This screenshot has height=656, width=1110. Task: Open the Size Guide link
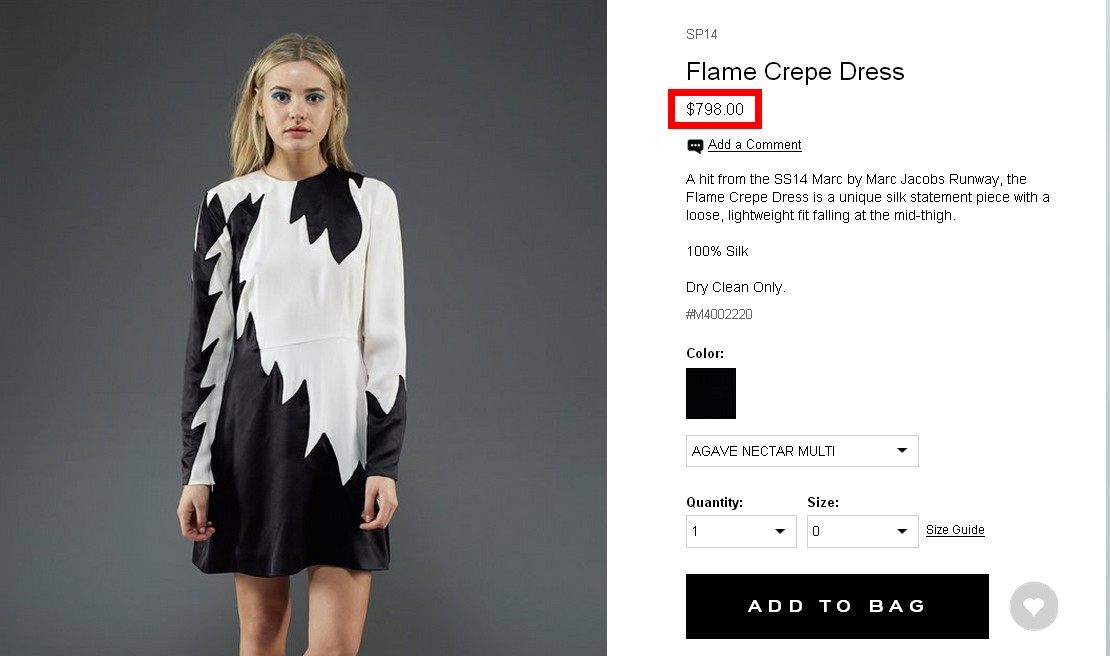pos(955,530)
